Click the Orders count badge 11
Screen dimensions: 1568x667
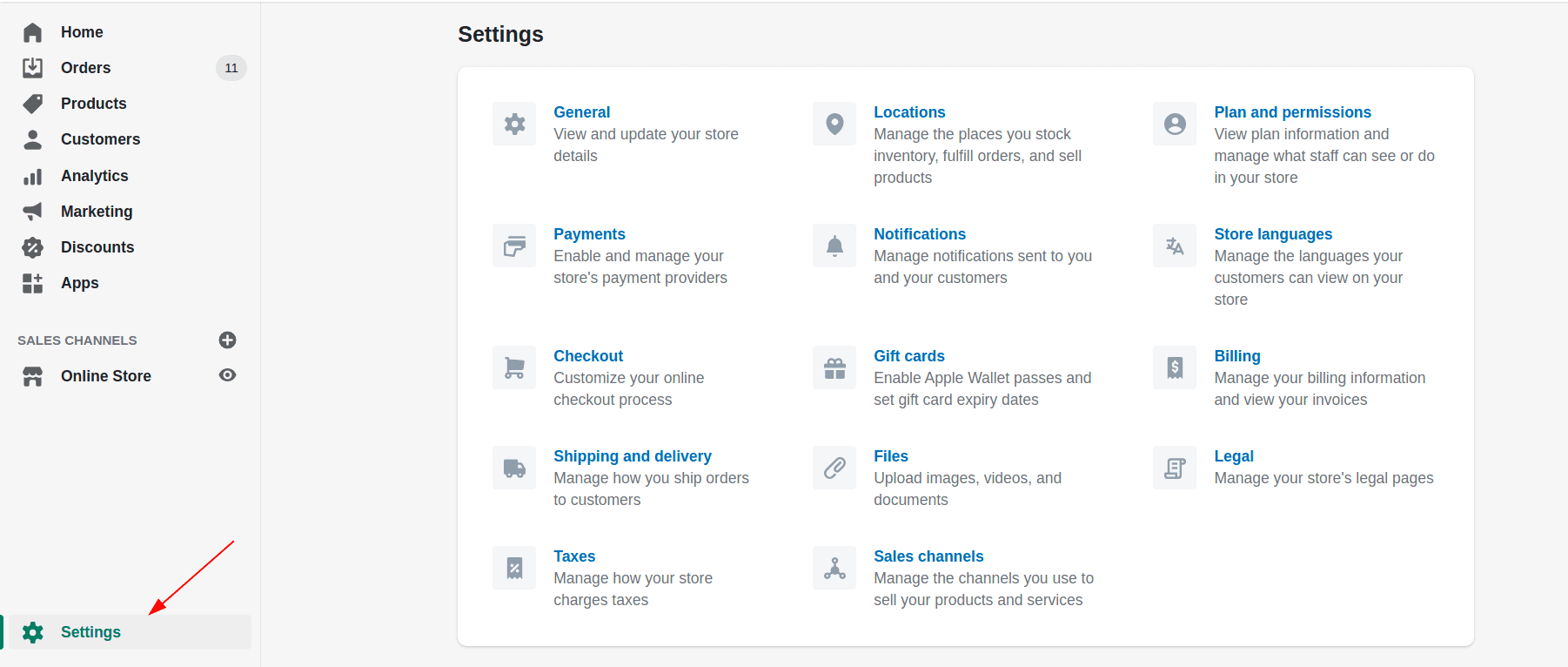coord(231,68)
